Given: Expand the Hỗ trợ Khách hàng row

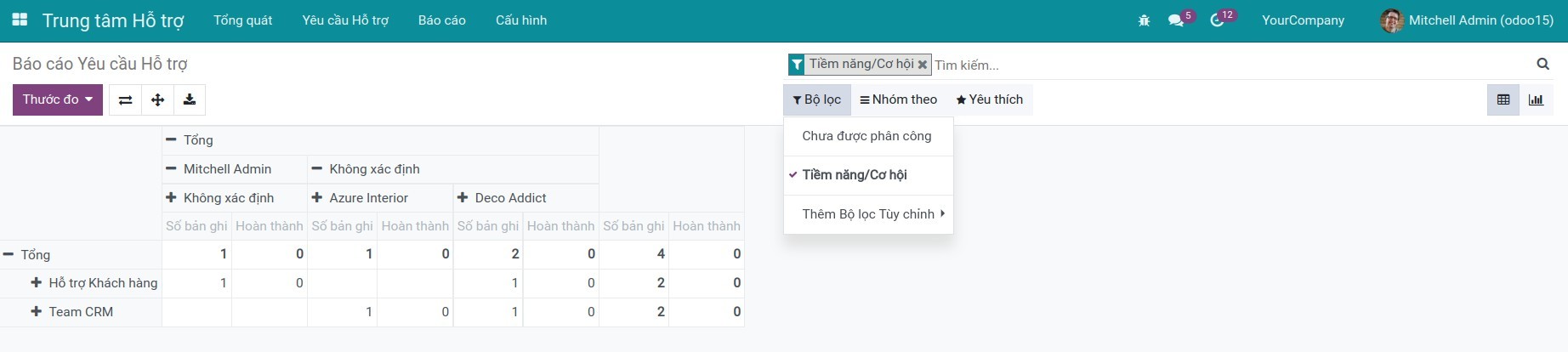Looking at the screenshot, I should (x=37, y=283).
